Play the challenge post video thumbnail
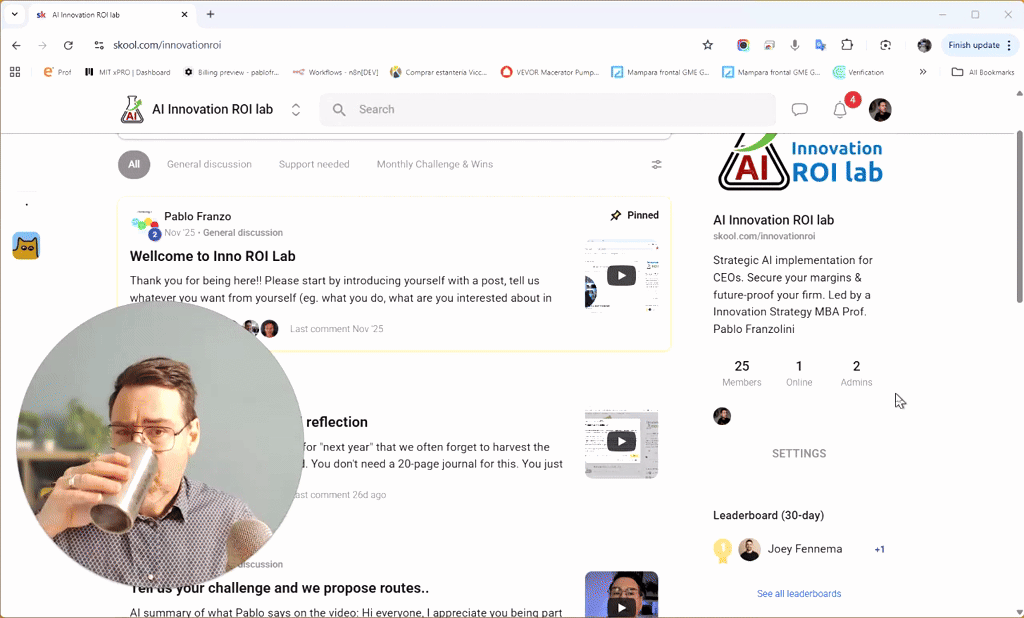The image size is (1024, 618). pos(621,594)
